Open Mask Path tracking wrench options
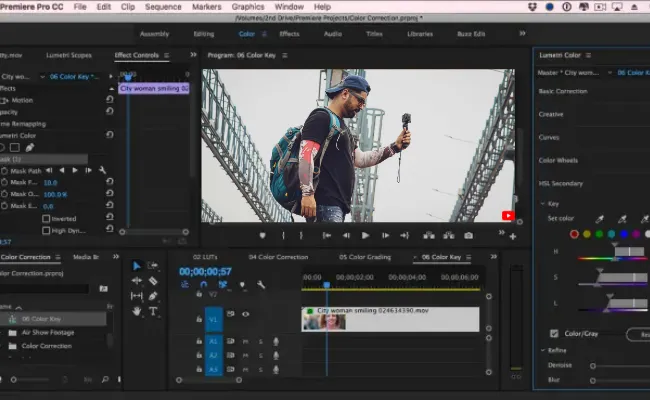The height and width of the screenshot is (400, 650). coord(102,170)
